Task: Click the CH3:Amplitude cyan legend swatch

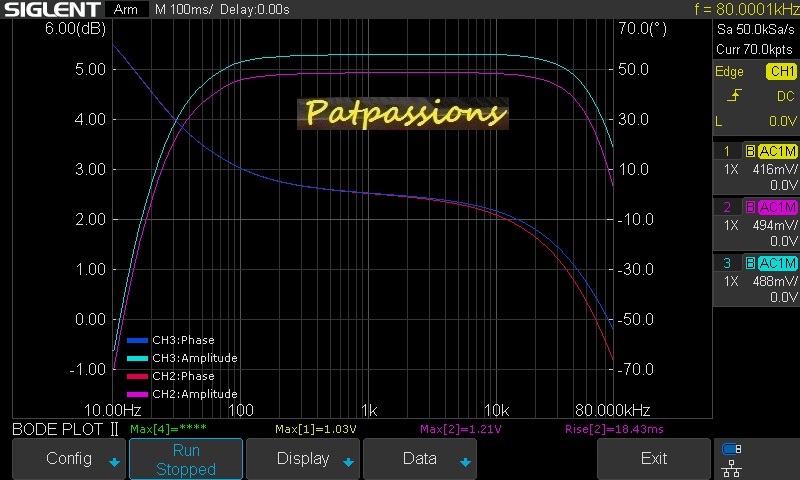Action: [x=137, y=358]
